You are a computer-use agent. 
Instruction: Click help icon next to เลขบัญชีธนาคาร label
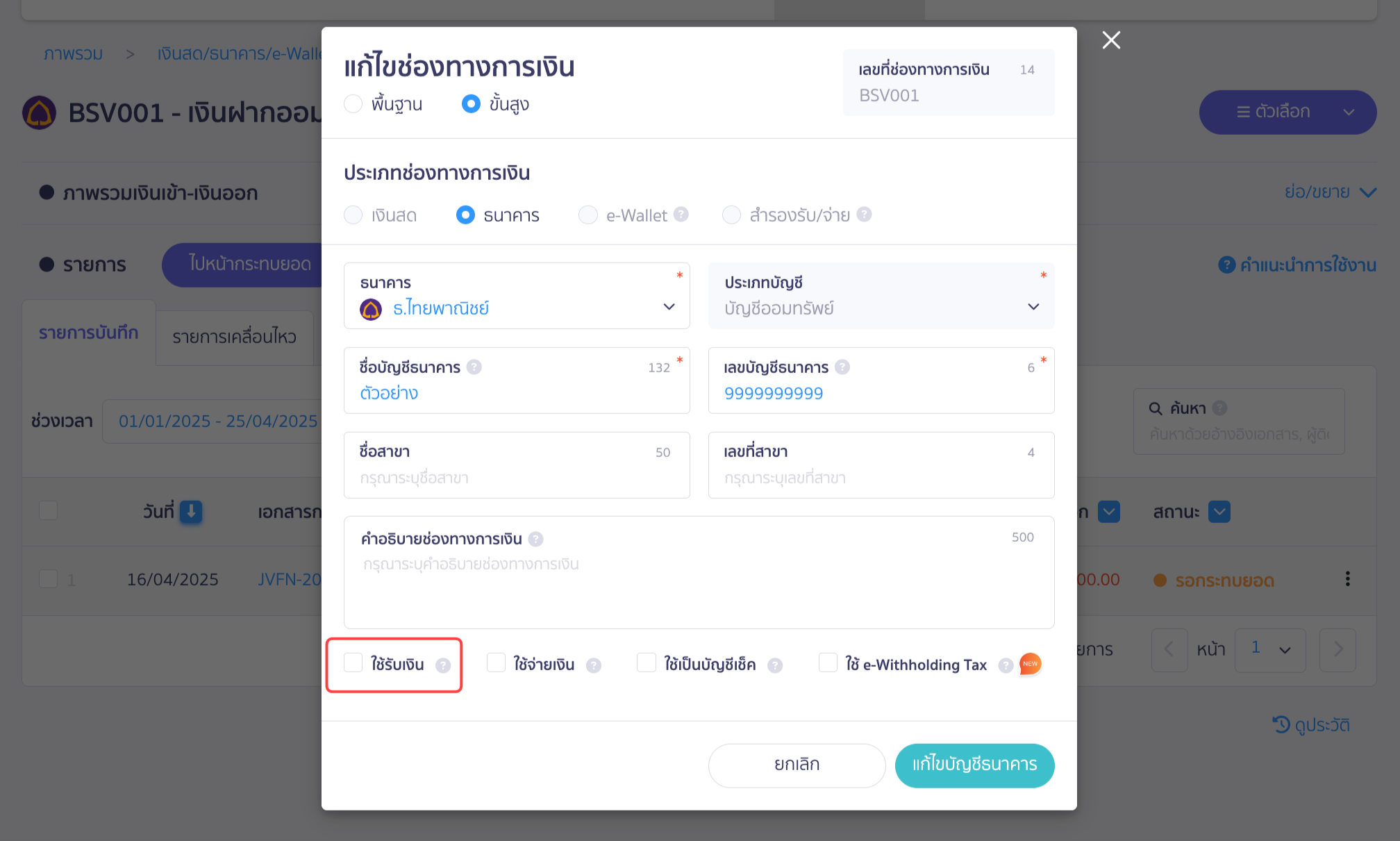[842, 367]
